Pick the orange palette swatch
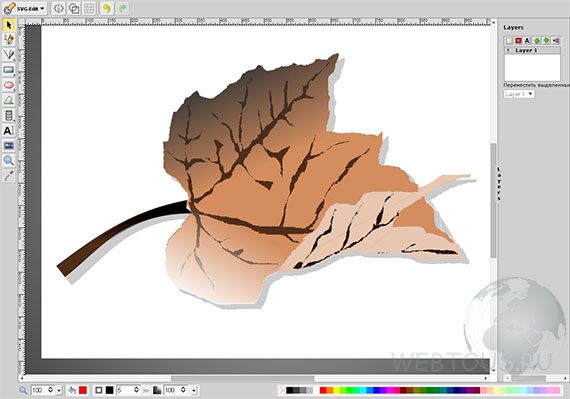This screenshot has height=399, width=570. 329,391
